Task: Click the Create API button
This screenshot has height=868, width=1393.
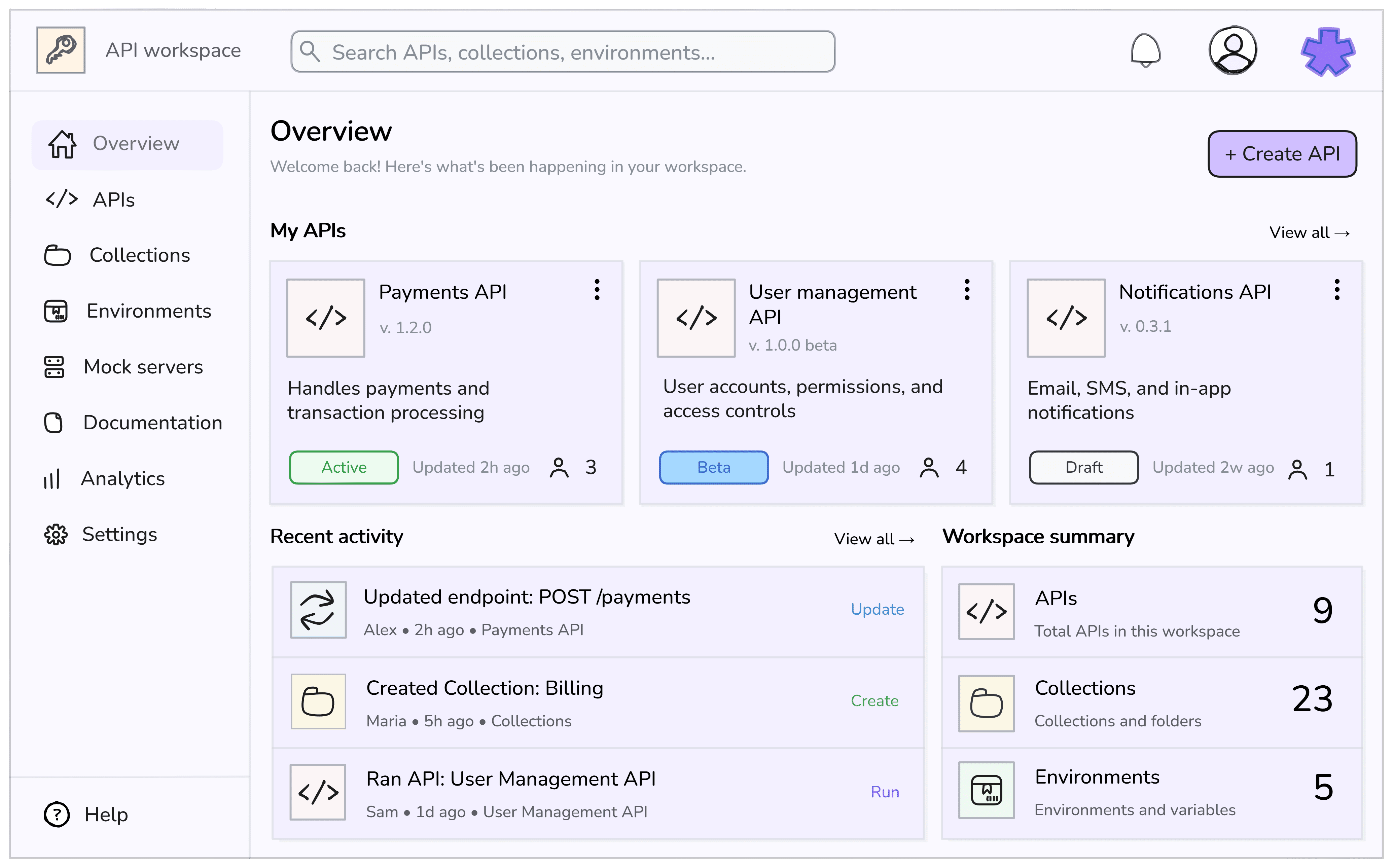Action: [1282, 154]
